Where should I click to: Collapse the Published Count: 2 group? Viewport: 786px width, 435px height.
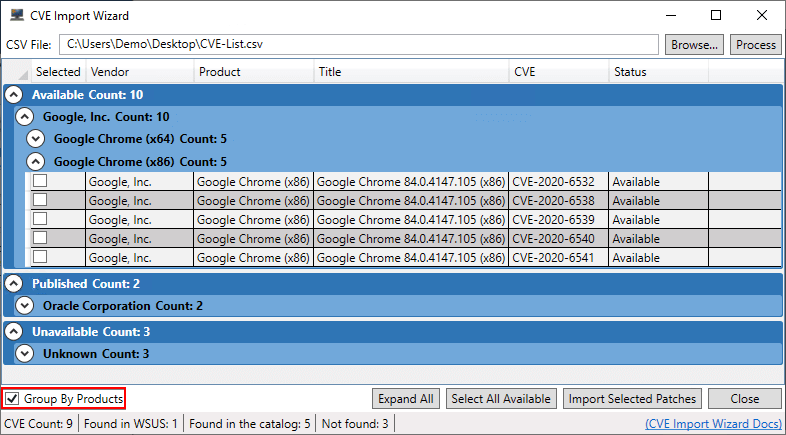click(14, 284)
